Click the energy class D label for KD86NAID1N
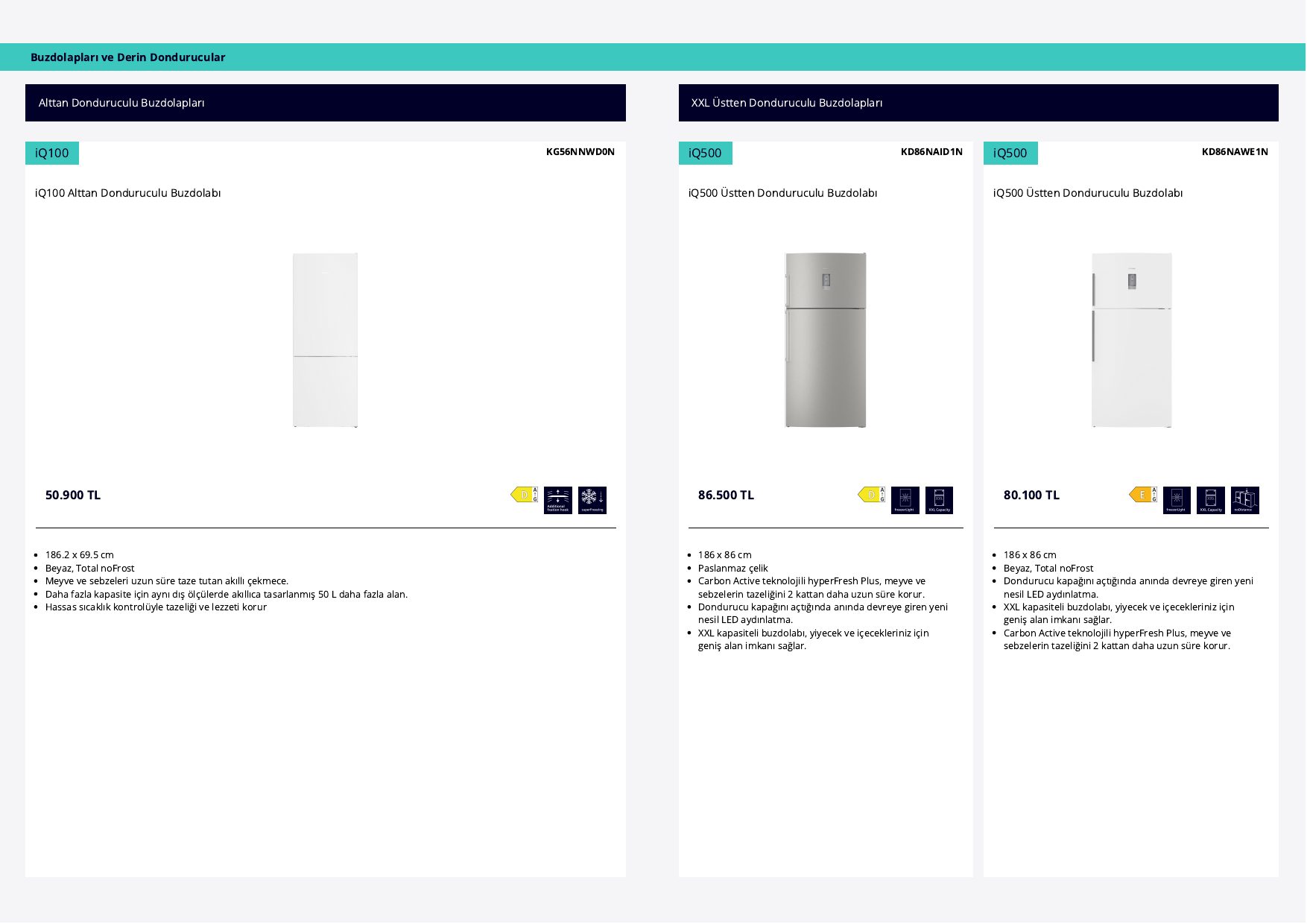The height and width of the screenshot is (924, 1307). pos(872,495)
